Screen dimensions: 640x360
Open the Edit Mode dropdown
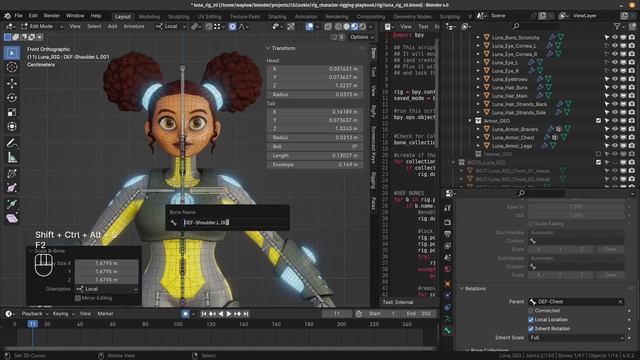[42, 27]
